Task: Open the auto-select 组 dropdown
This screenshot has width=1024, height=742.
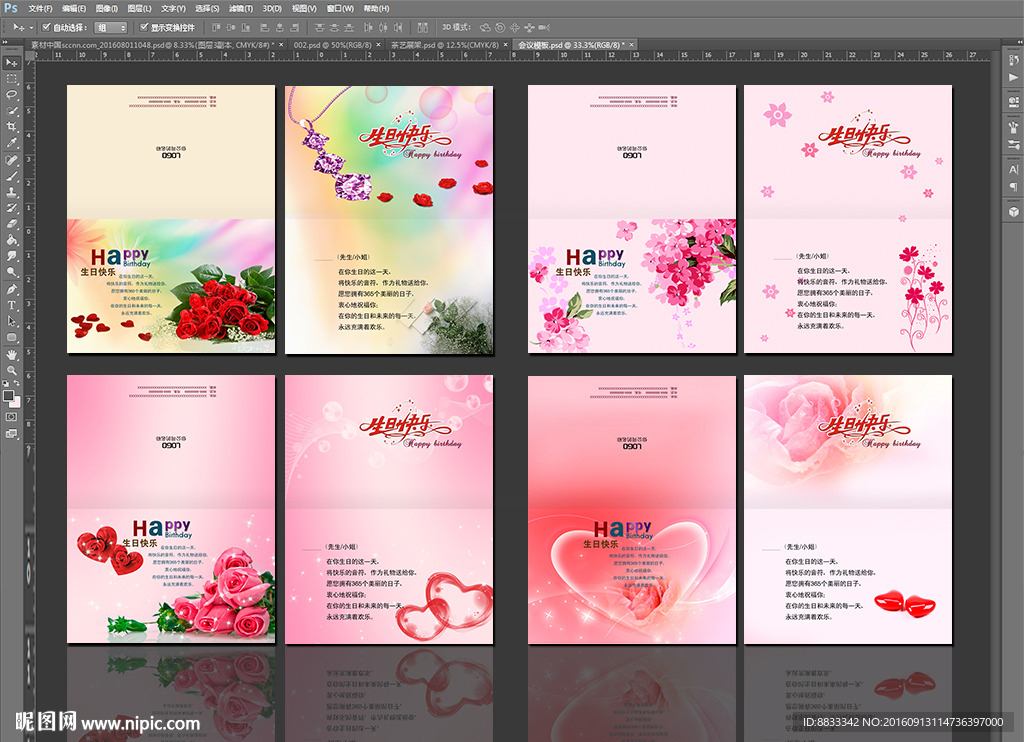Action: (110, 28)
